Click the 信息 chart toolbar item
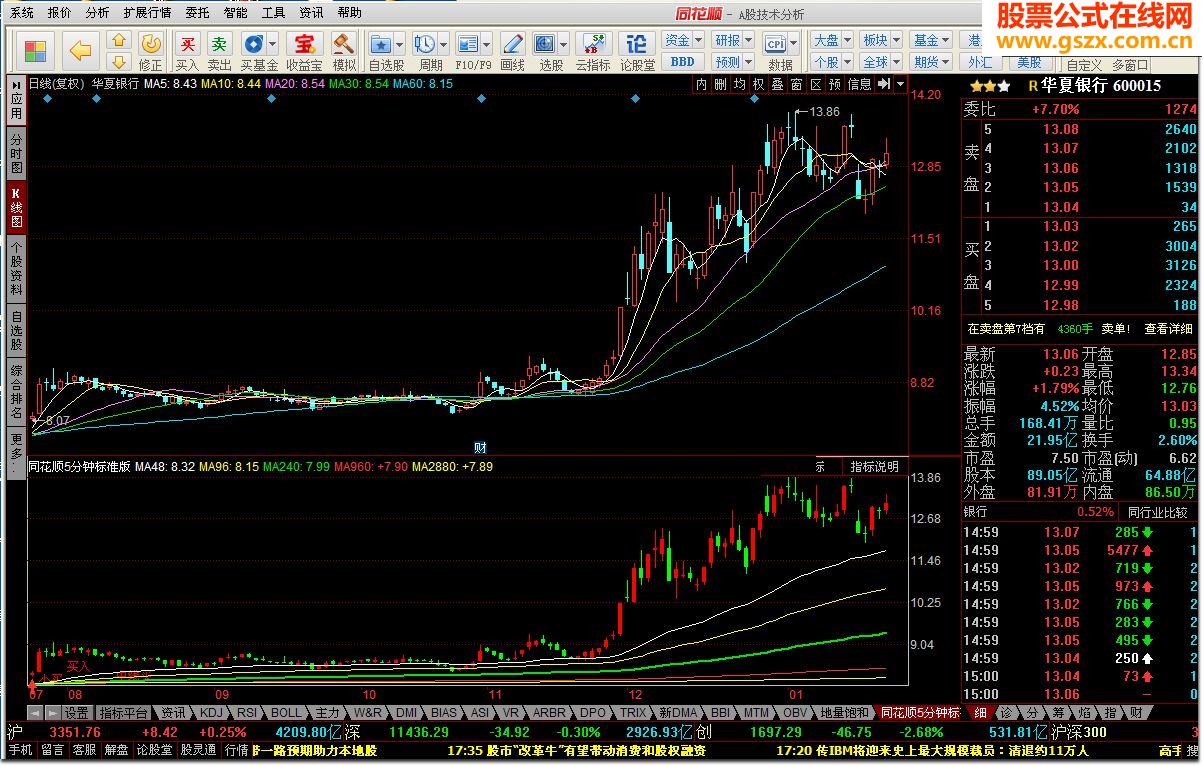Viewport: 1204px width, 766px height. [x=860, y=84]
